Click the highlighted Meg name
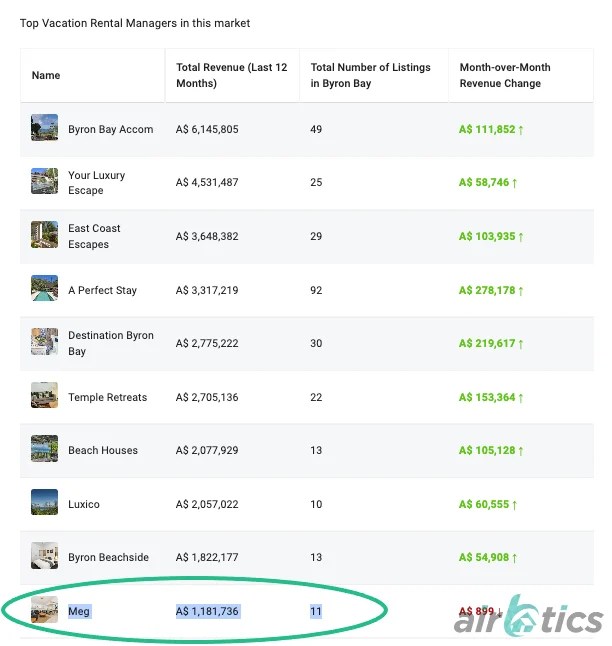Screen dimensions: 612x646 pyautogui.click(x=79, y=611)
